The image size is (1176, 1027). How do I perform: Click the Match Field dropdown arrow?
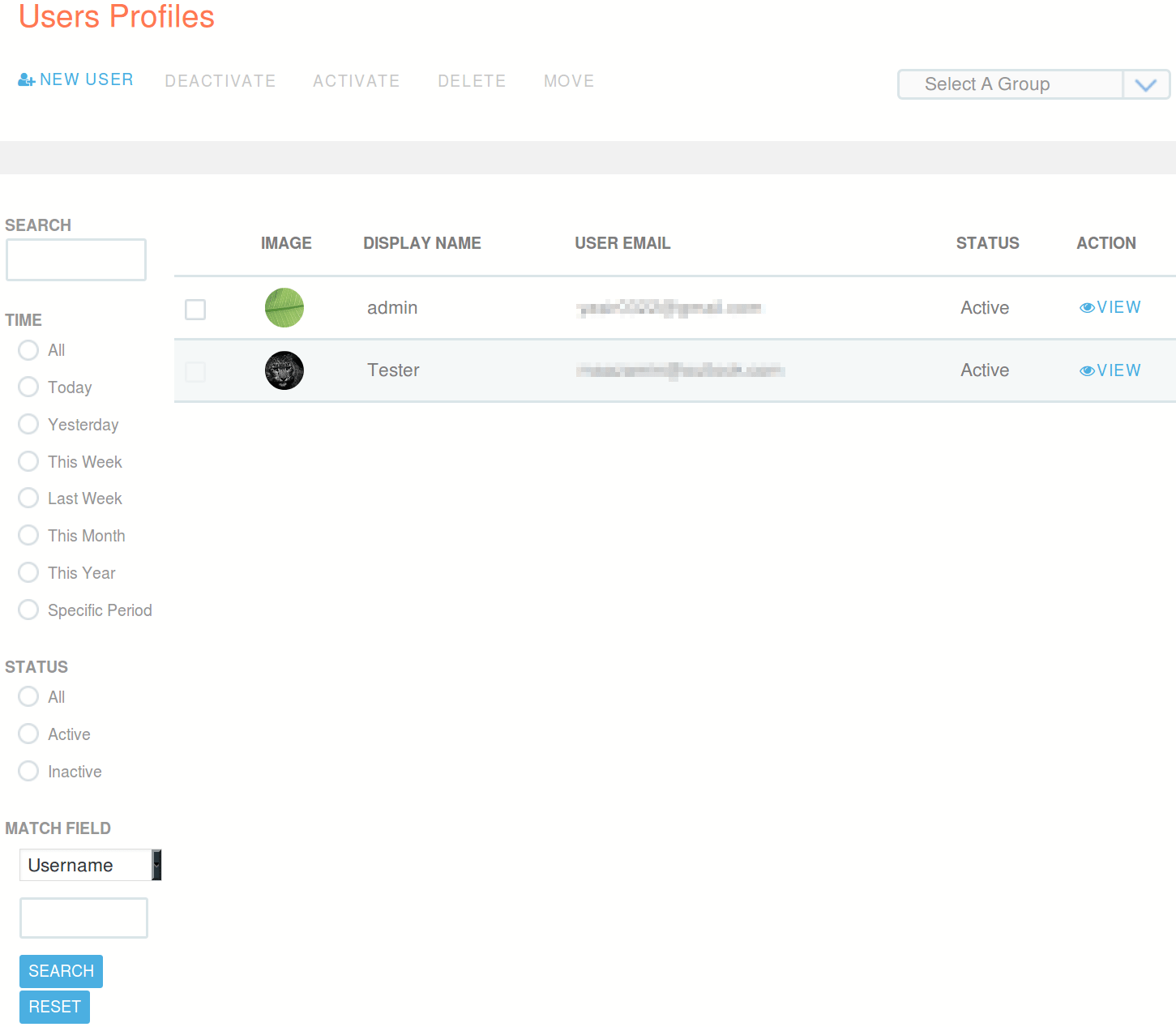pos(156,865)
